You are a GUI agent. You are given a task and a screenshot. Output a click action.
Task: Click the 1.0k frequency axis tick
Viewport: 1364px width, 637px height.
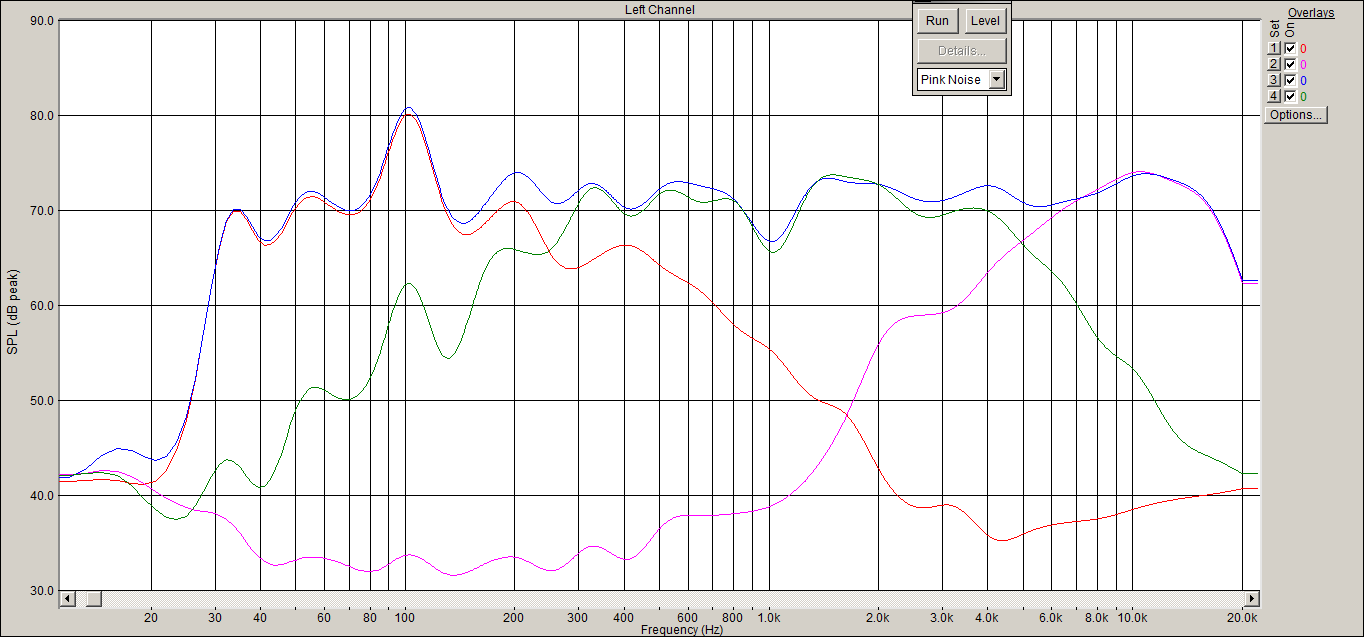pyautogui.click(x=769, y=618)
